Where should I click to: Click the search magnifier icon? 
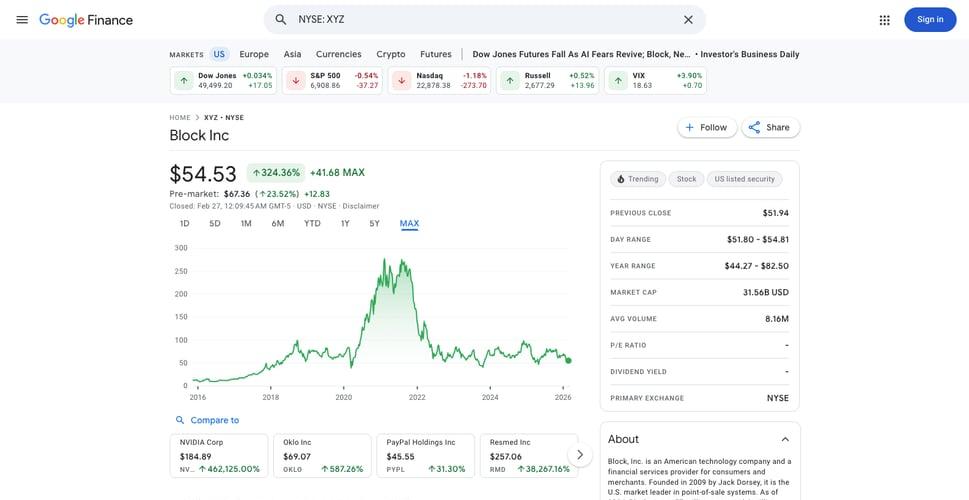[281, 20]
